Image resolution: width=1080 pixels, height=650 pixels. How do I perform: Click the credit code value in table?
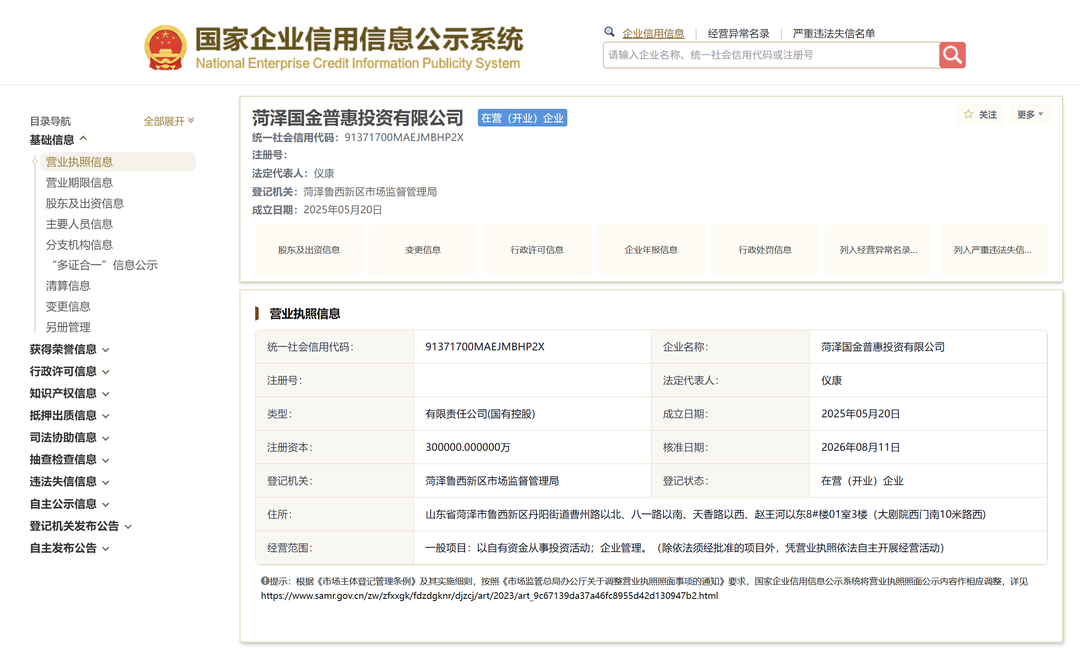485,346
